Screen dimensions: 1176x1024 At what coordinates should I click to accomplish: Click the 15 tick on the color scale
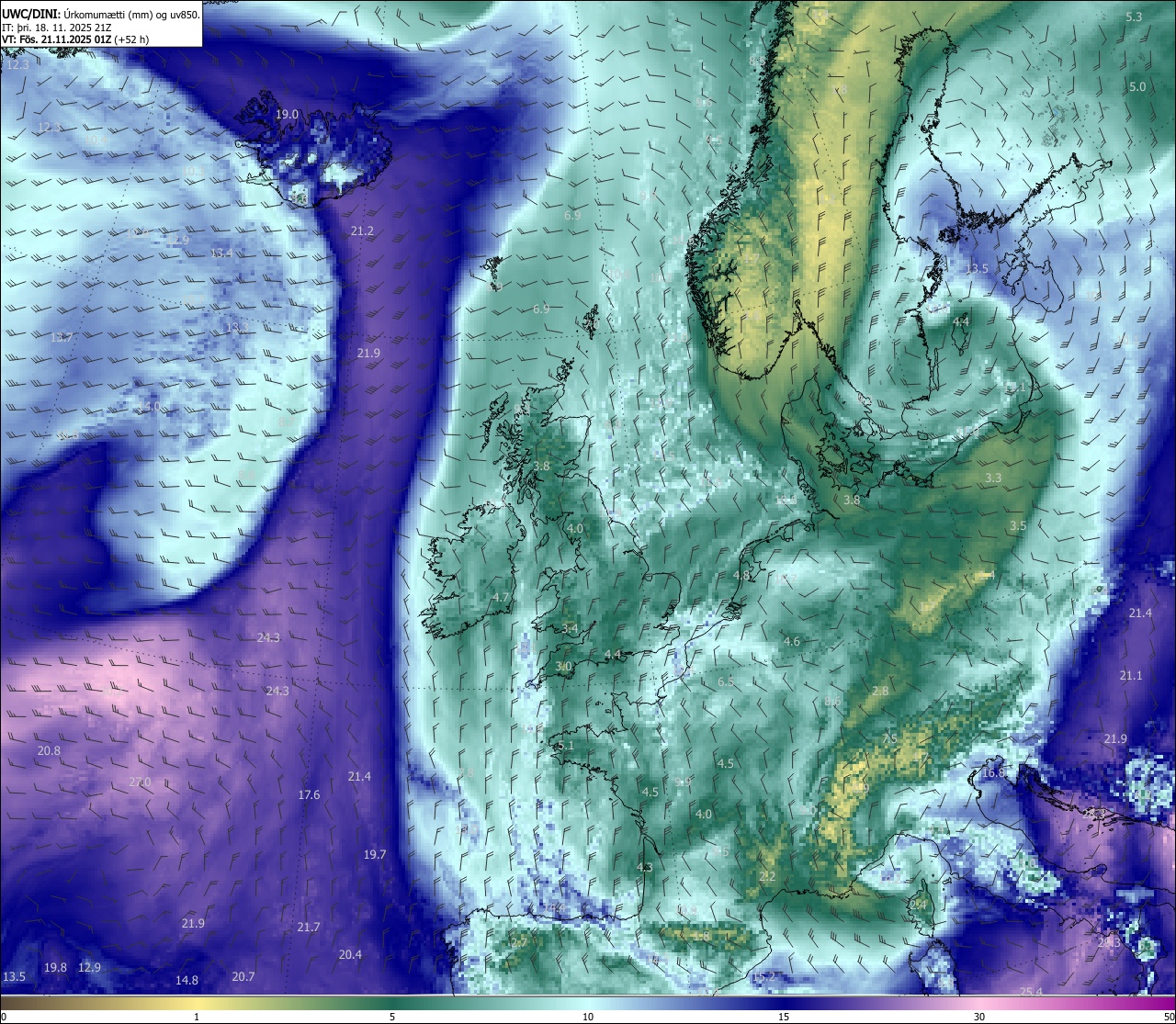pos(784,1017)
